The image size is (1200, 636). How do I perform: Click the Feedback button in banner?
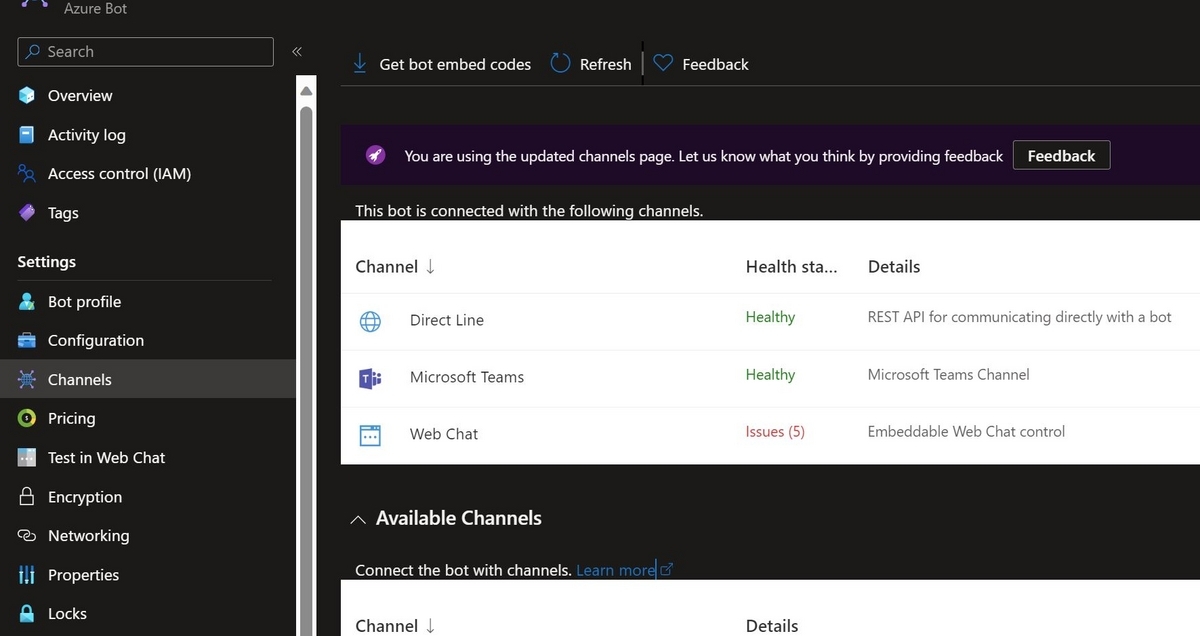click(1061, 156)
